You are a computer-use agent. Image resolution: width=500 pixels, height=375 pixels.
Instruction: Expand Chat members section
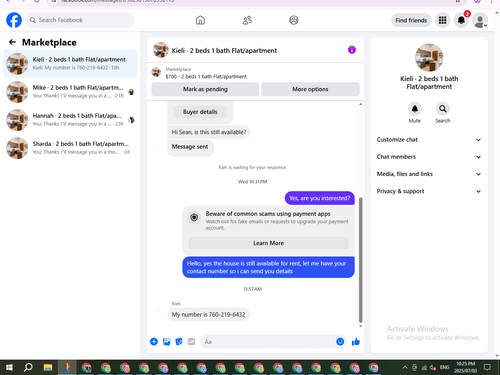(429, 157)
